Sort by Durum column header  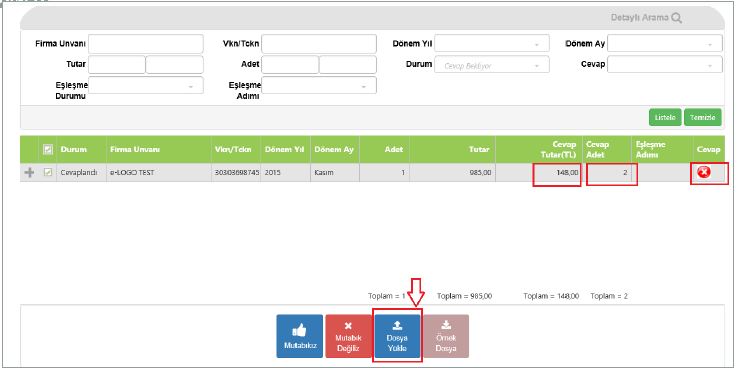pyautogui.click(x=81, y=150)
